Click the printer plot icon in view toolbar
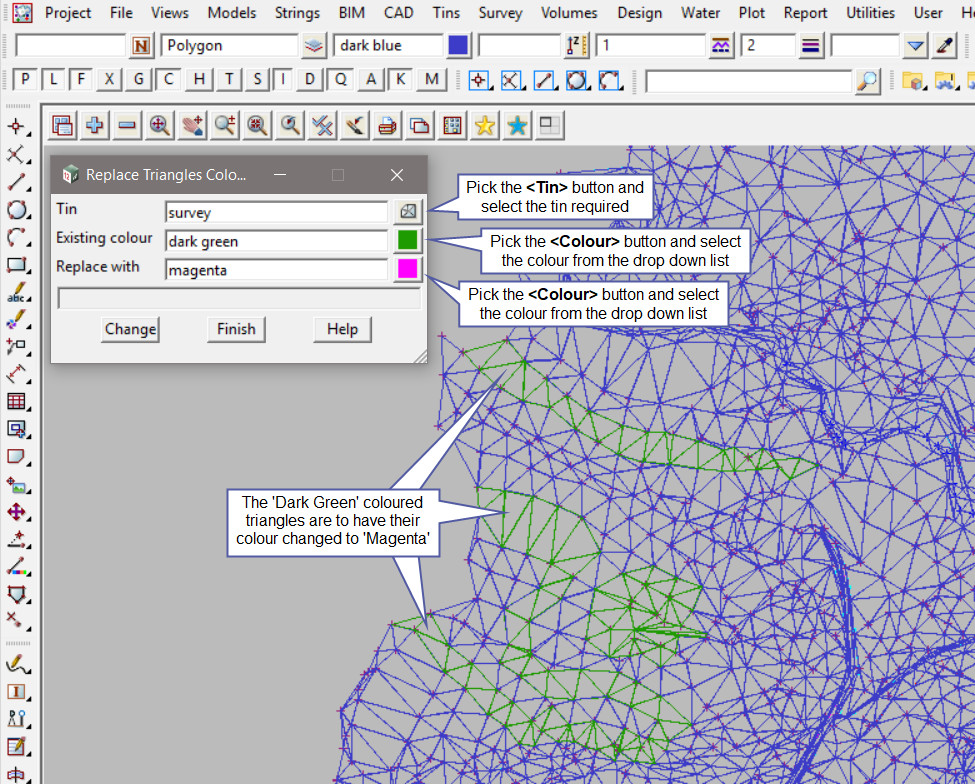The height and width of the screenshot is (784, 975). point(387,125)
